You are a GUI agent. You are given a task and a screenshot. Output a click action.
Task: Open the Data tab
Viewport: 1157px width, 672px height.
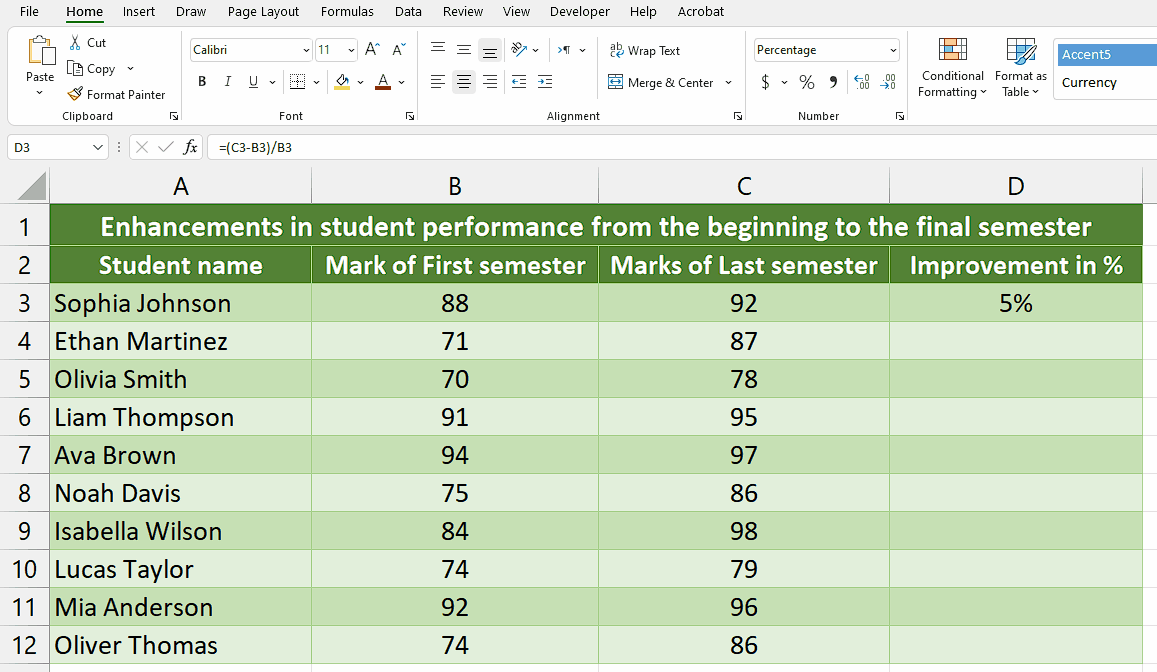408,12
